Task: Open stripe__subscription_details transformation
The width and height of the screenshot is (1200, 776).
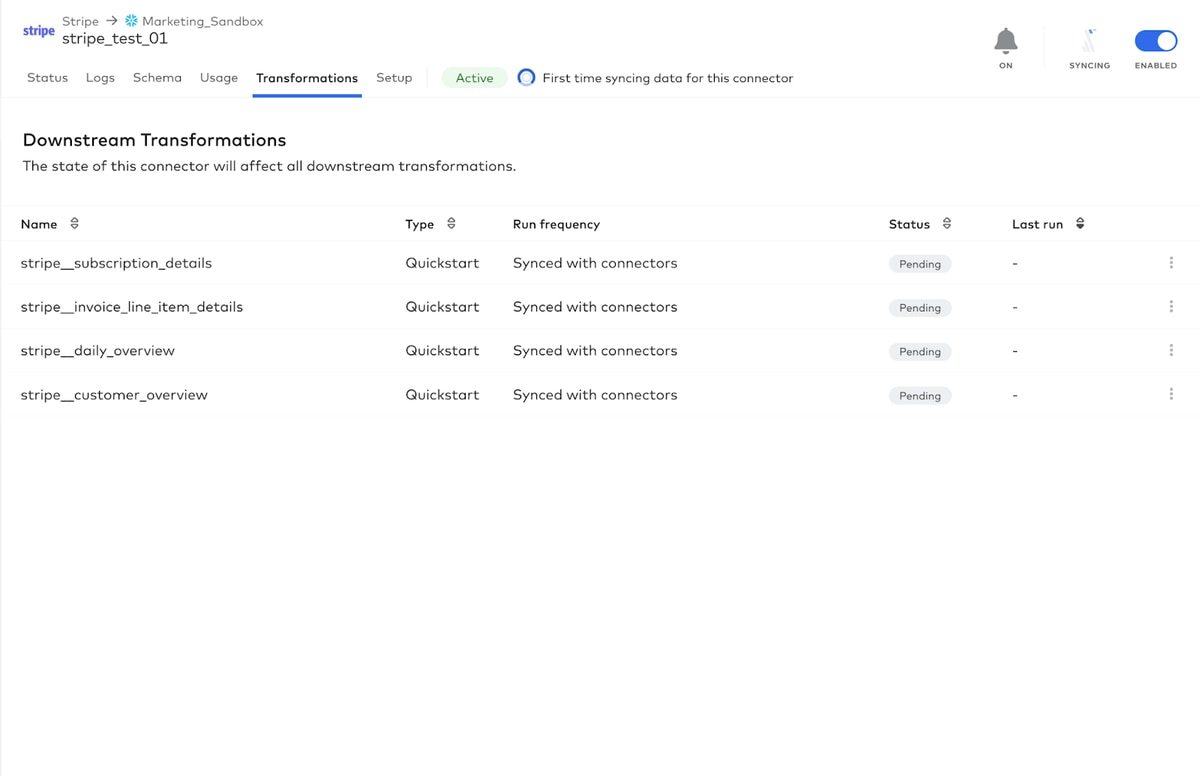Action: [x=116, y=263]
